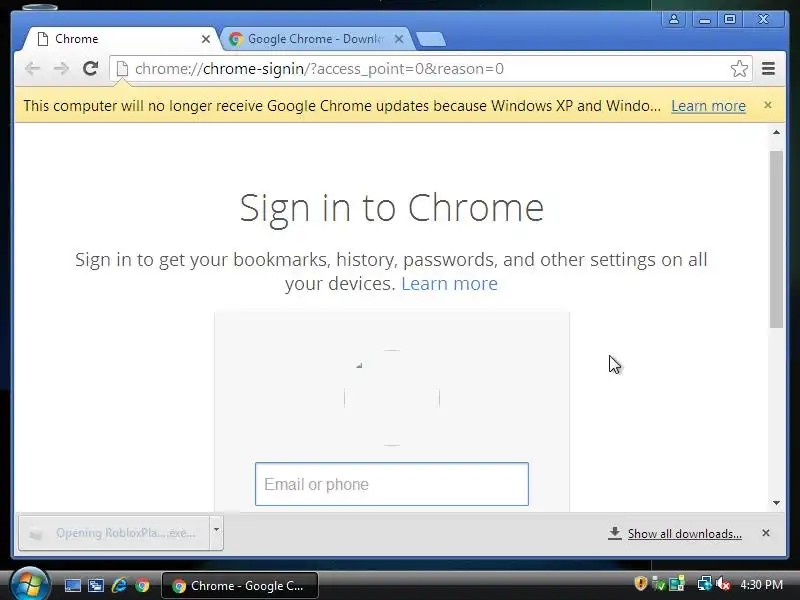Screen dimensions: 800x600
Task: Open the Windows Start orb
Action: pyautogui.click(x=29, y=584)
